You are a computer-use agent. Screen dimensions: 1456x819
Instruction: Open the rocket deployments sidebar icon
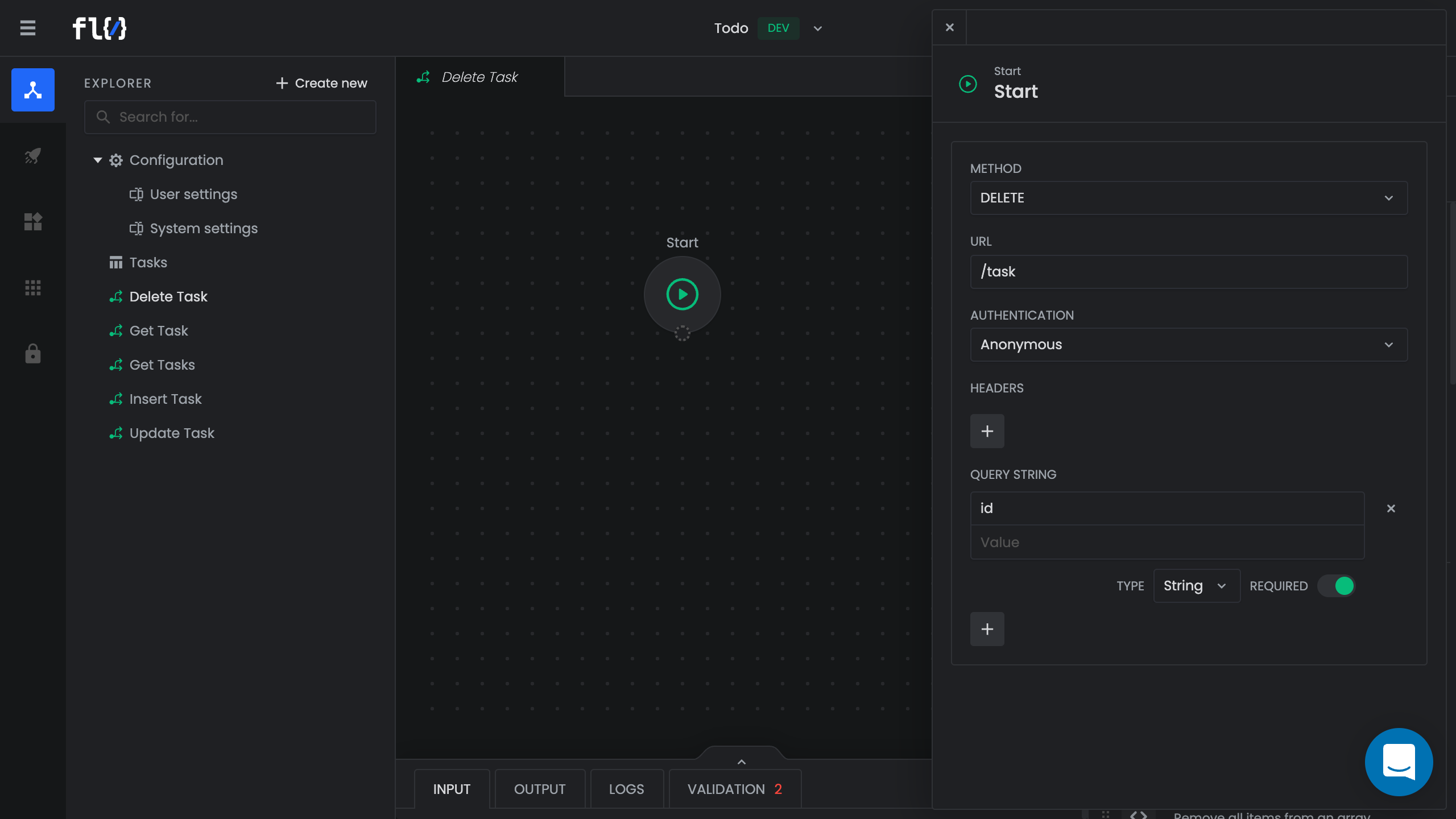coord(33,155)
